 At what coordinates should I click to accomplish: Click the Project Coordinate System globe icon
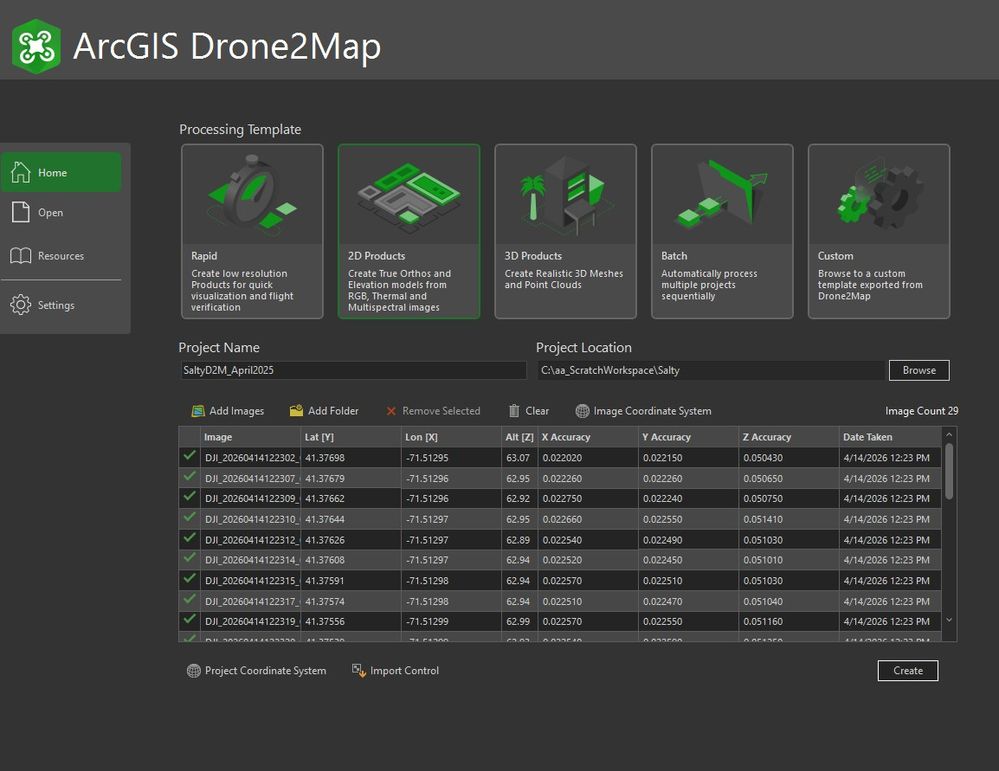click(x=194, y=671)
